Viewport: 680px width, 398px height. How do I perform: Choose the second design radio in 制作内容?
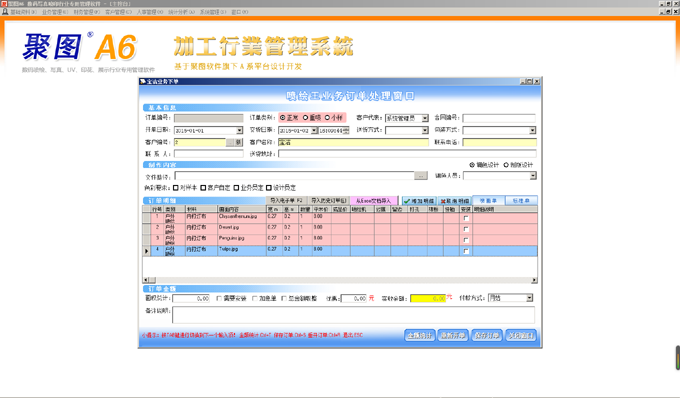pyautogui.click(x=506, y=165)
